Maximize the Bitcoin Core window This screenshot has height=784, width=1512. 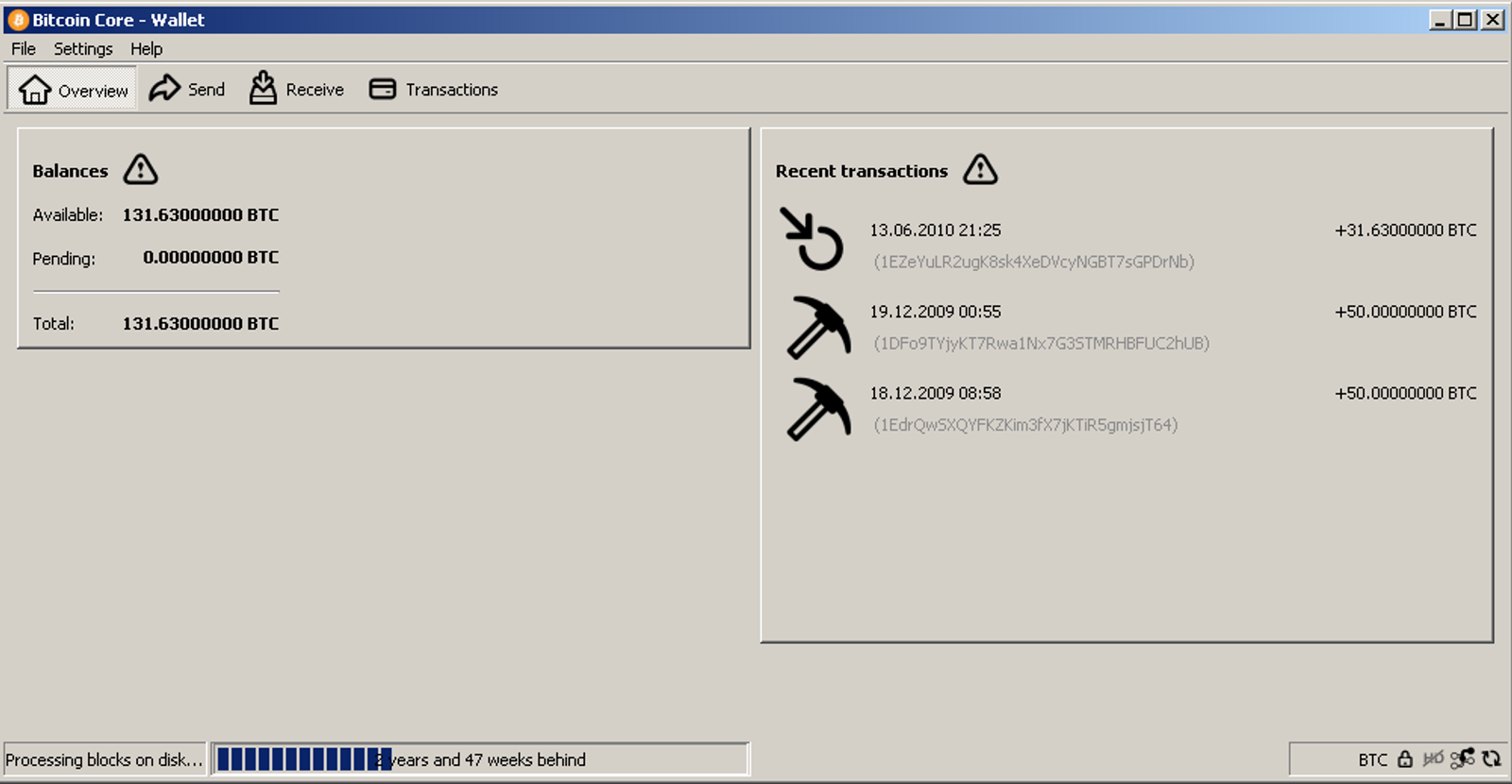pyautogui.click(x=1465, y=20)
